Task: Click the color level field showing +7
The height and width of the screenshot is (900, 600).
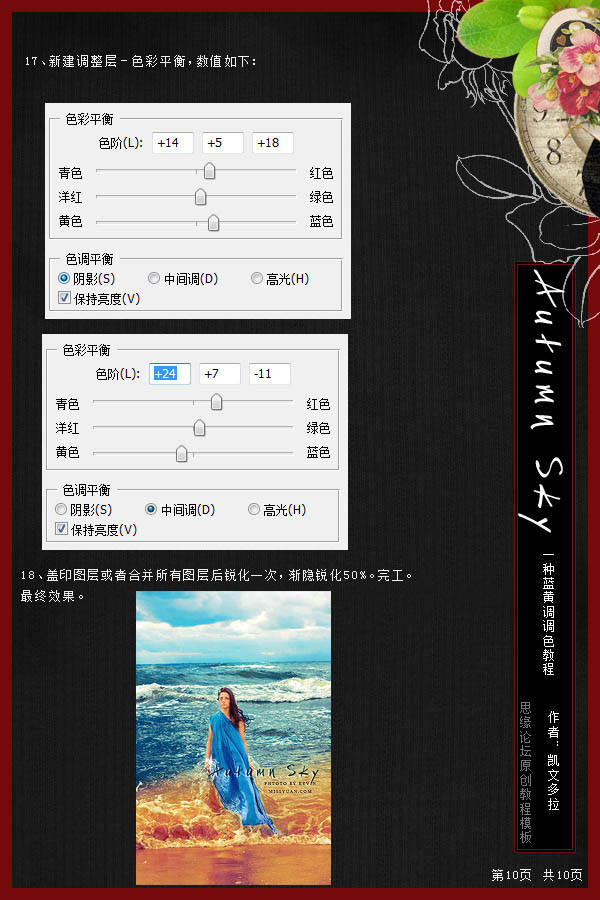Action: (x=219, y=374)
